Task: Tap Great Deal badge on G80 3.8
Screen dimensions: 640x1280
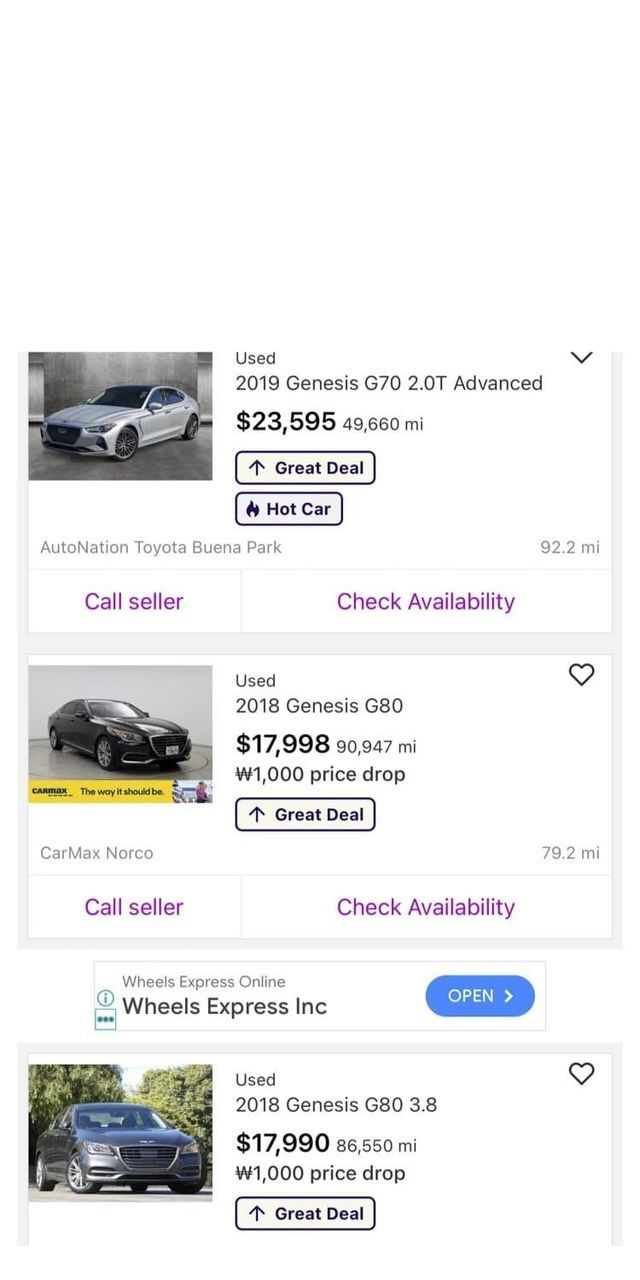Action: (x=305, y=1213)
